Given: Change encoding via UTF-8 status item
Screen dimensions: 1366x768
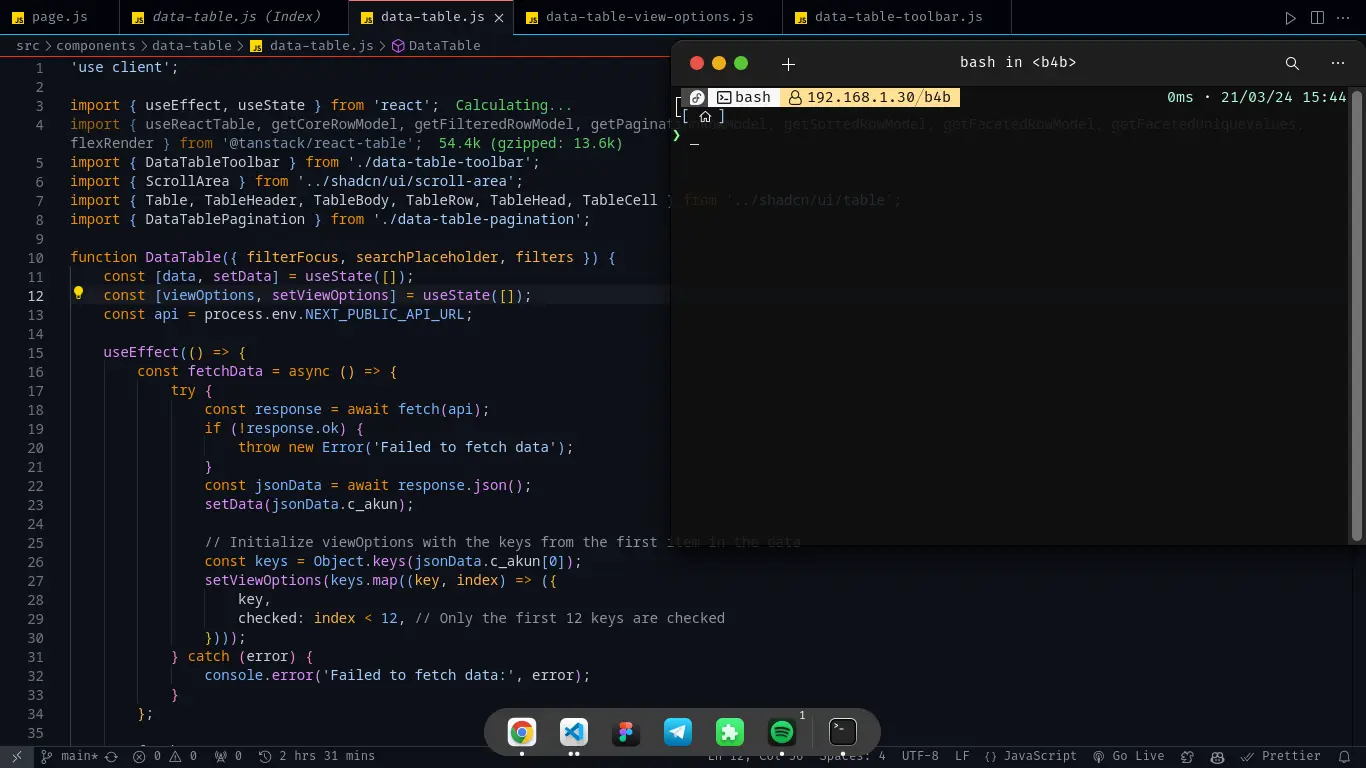Looking at the screenshot, I should click(920, 757).
